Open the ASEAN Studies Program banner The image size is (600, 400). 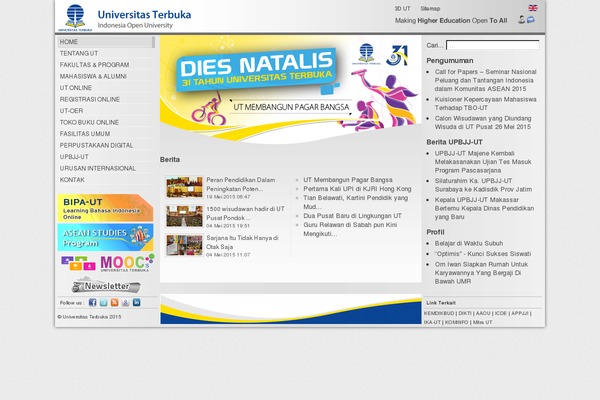coord(105,237)
